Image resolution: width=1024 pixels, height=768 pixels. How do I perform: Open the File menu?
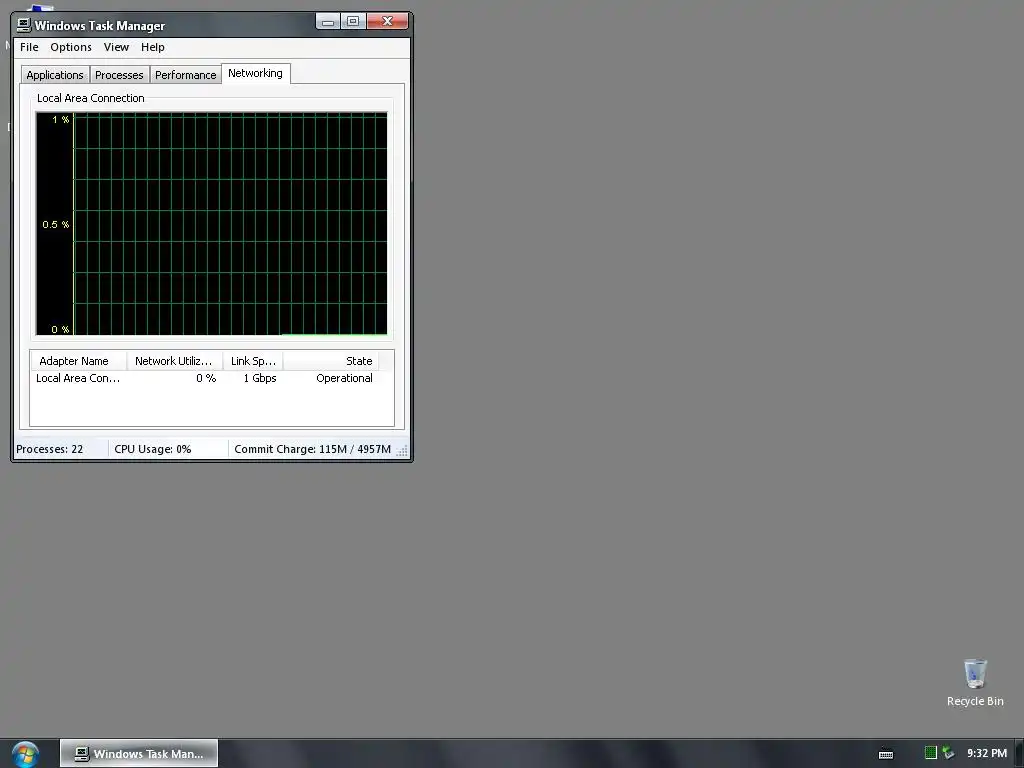(29, 47)
